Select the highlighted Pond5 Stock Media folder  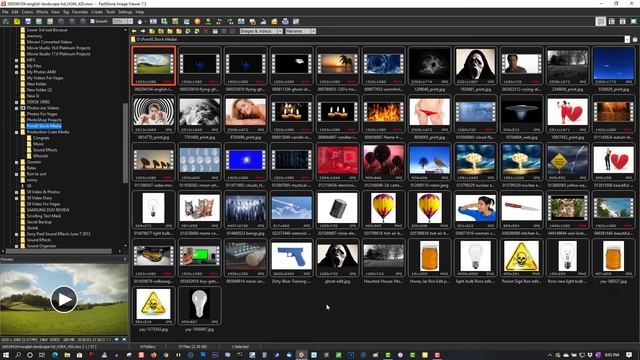click(x=44, y=126)
